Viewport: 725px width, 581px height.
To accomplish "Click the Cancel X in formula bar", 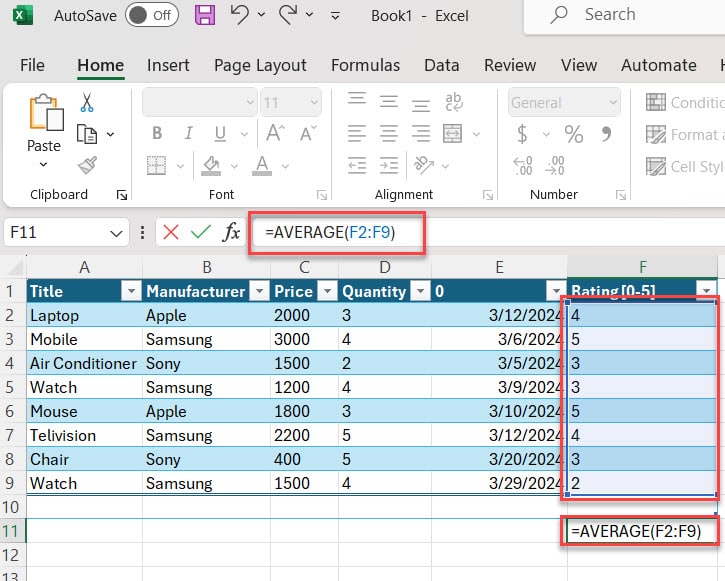I will (x=171, y=232).
